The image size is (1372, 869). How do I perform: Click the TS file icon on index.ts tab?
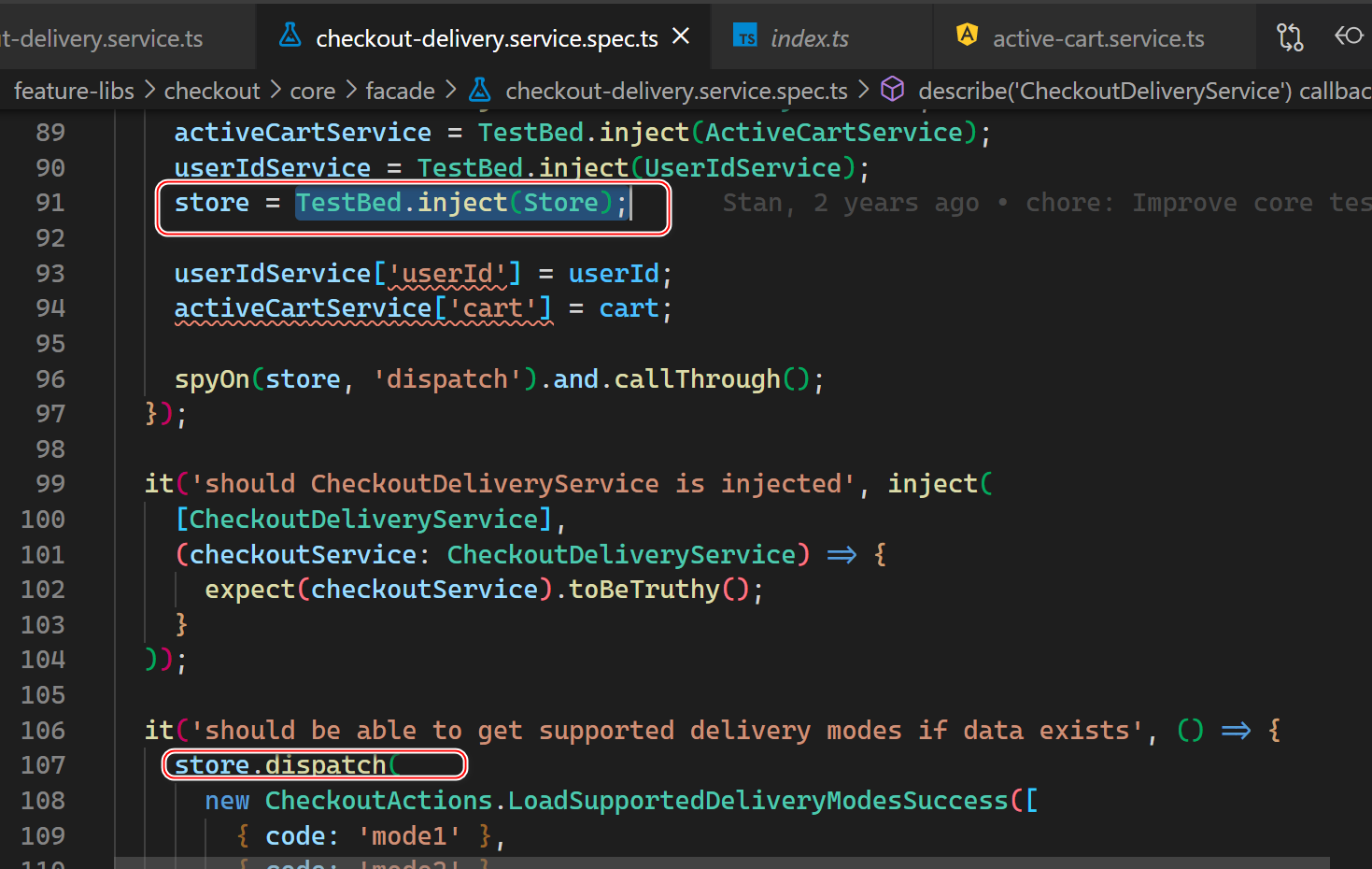click(x=745, y=36)
